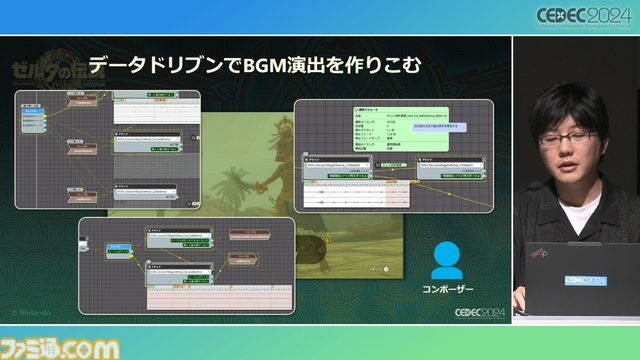Click dark round icon beside bottom graph's lower asset node
The height and width of the screenshot is (360, 640).
click(x=213, y=273)
